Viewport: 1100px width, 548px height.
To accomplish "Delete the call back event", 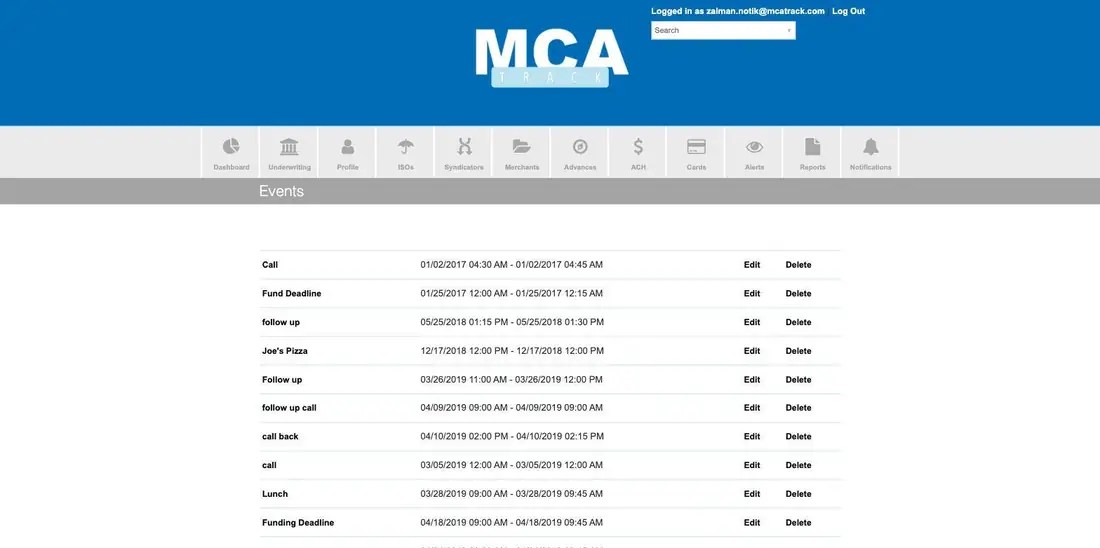I will [798, 437].
